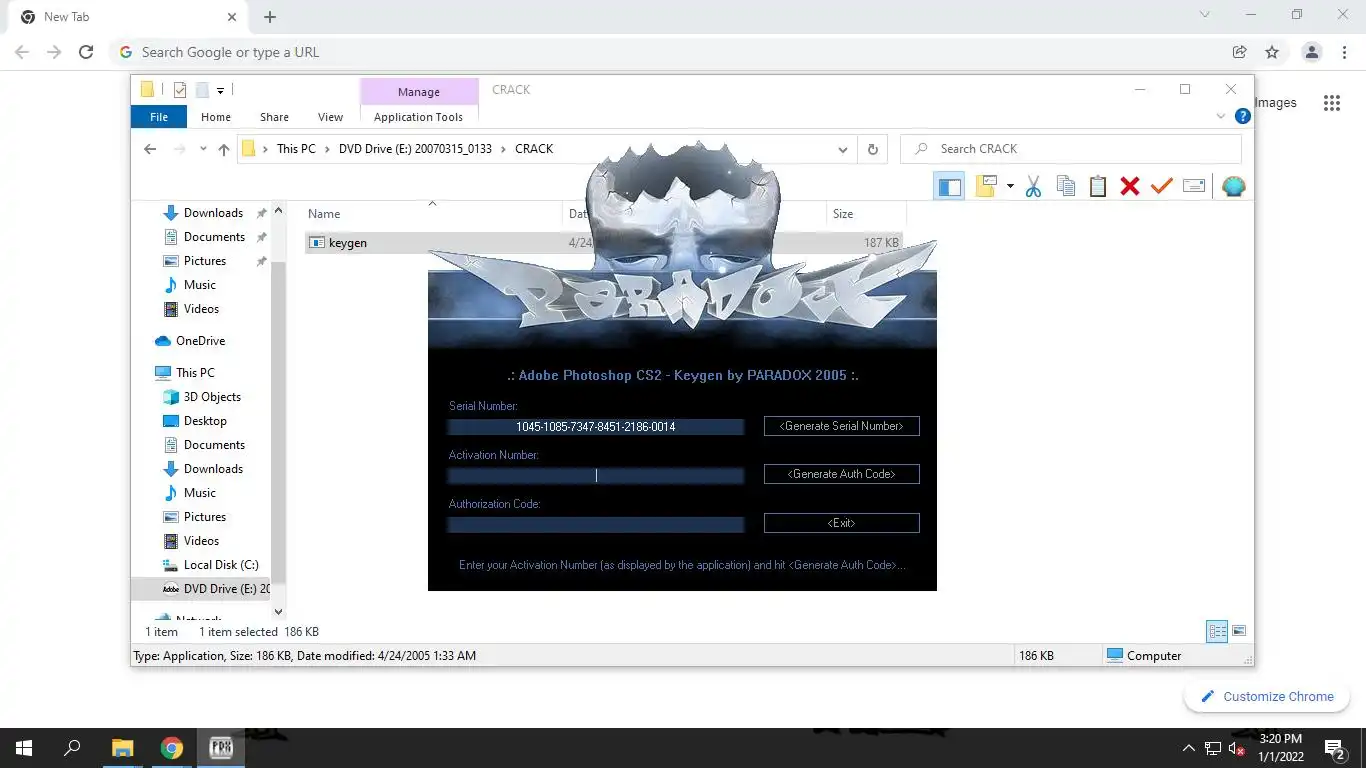
Task: Switch to Details view icon
Action: (1217, 631)
